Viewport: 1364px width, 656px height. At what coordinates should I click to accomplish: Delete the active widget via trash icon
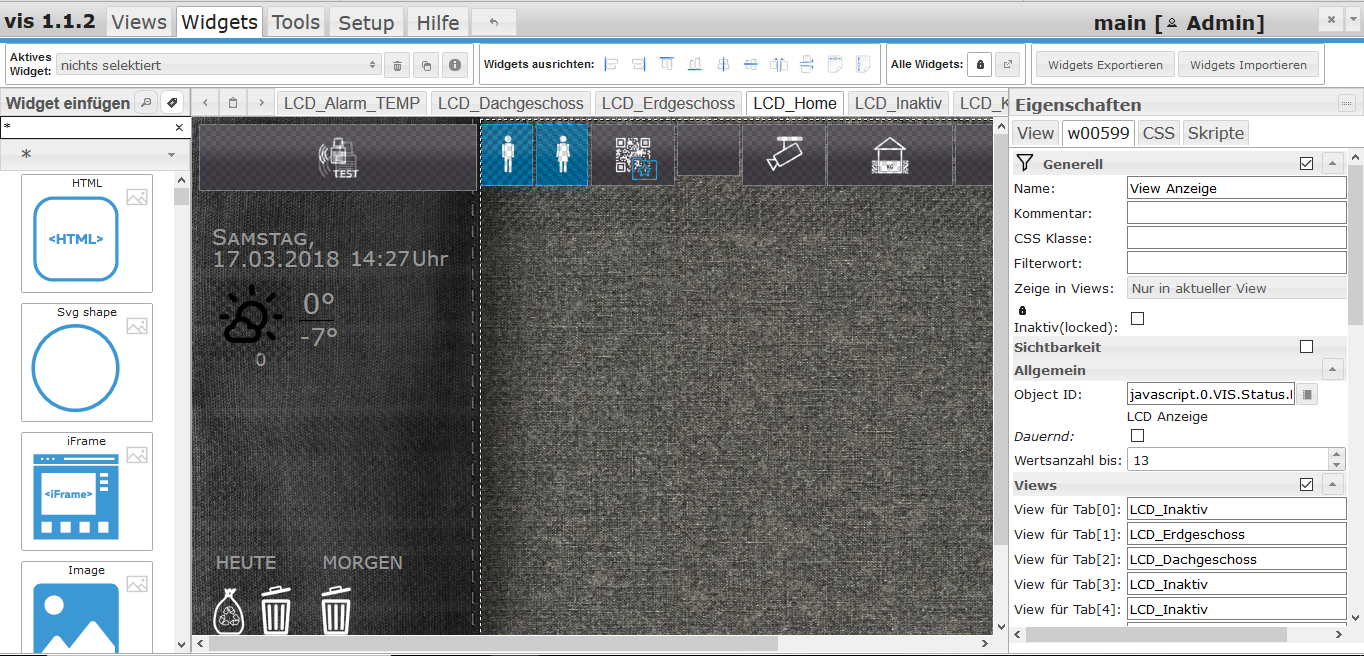click(397, 65)
